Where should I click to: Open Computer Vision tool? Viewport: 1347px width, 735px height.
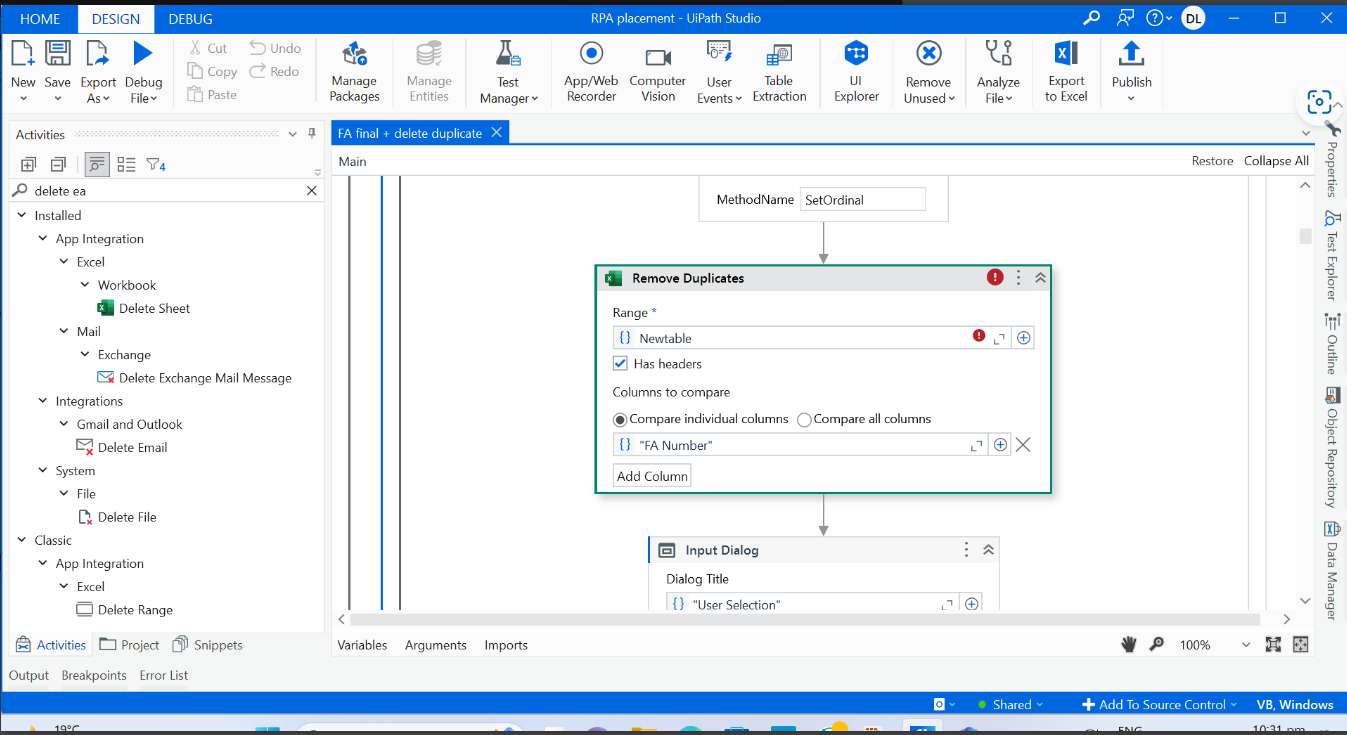coord(658,71)
